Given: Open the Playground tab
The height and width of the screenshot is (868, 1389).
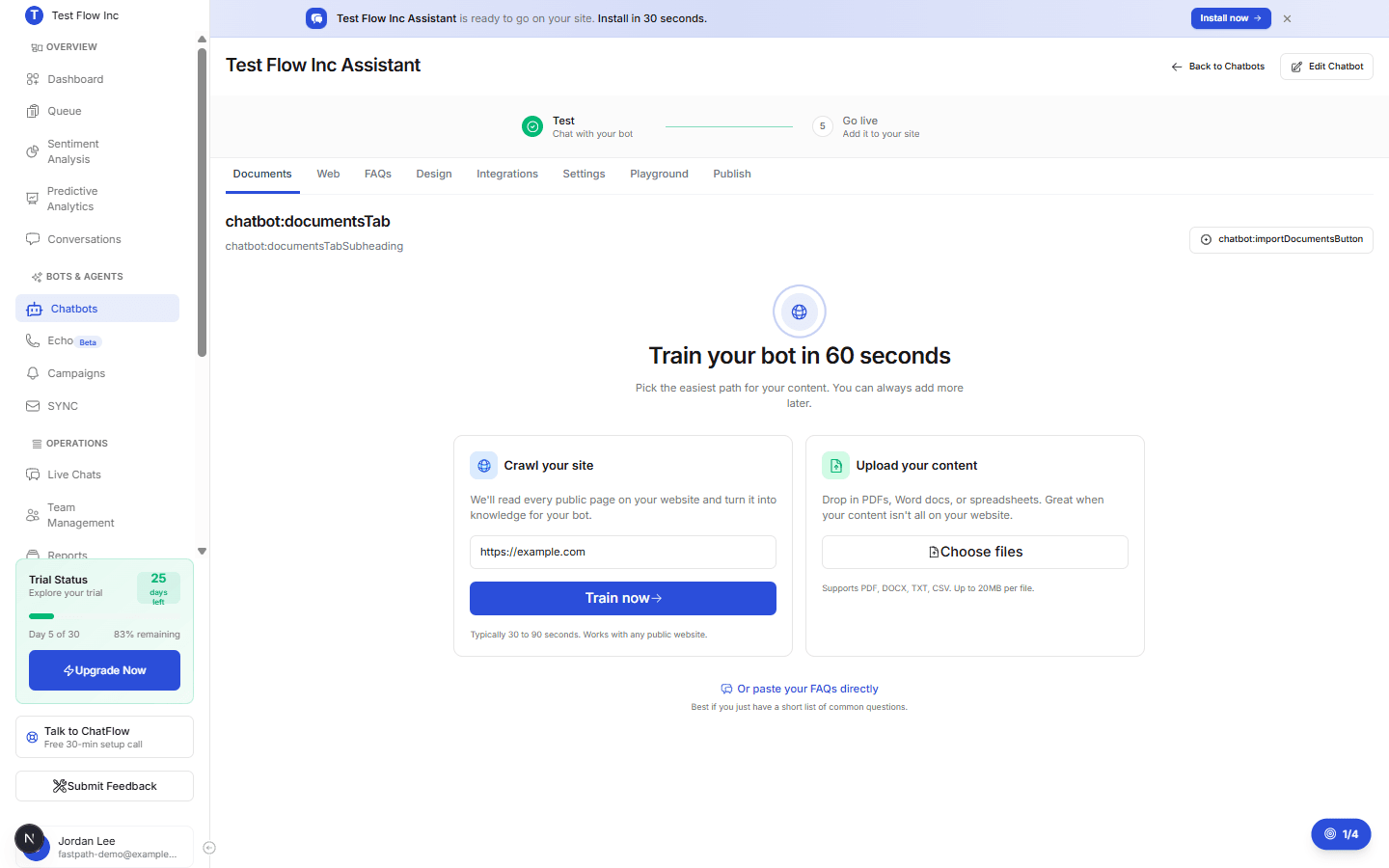Looking at the screenshot, I should [x=659, y=175].
